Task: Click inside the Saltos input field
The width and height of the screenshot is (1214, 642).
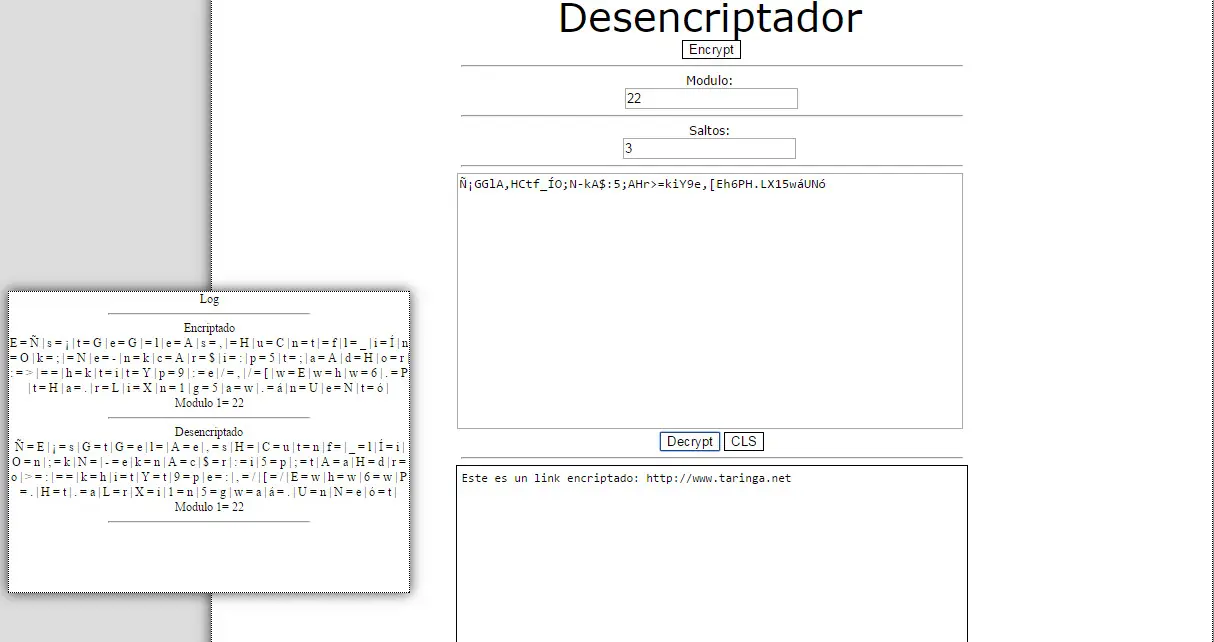Action: point(708,148)
